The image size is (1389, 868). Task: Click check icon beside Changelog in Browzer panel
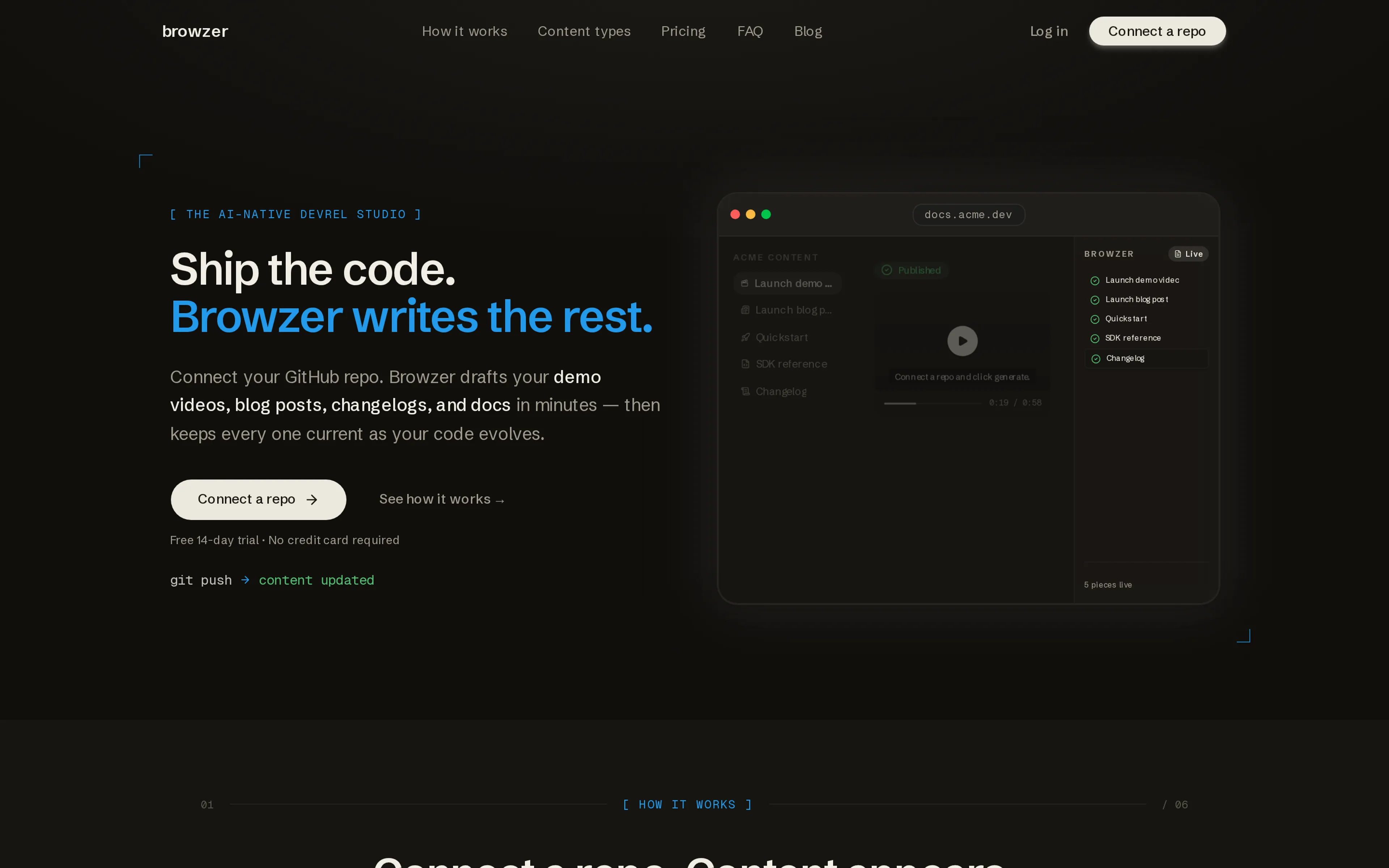1096,359
